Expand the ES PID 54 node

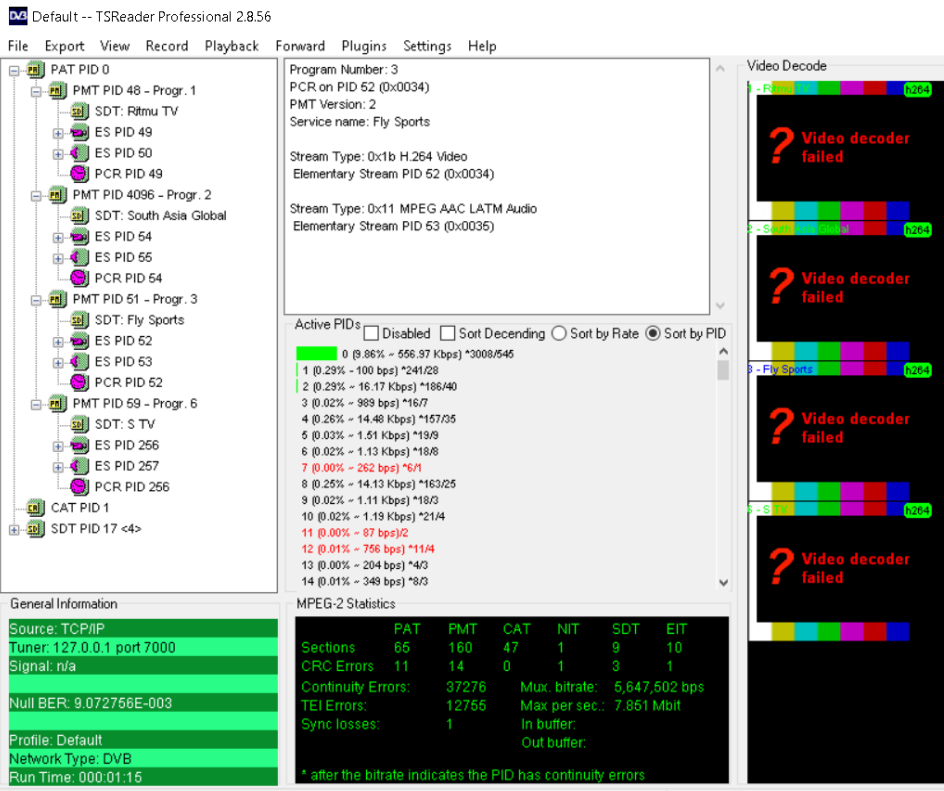58,238
